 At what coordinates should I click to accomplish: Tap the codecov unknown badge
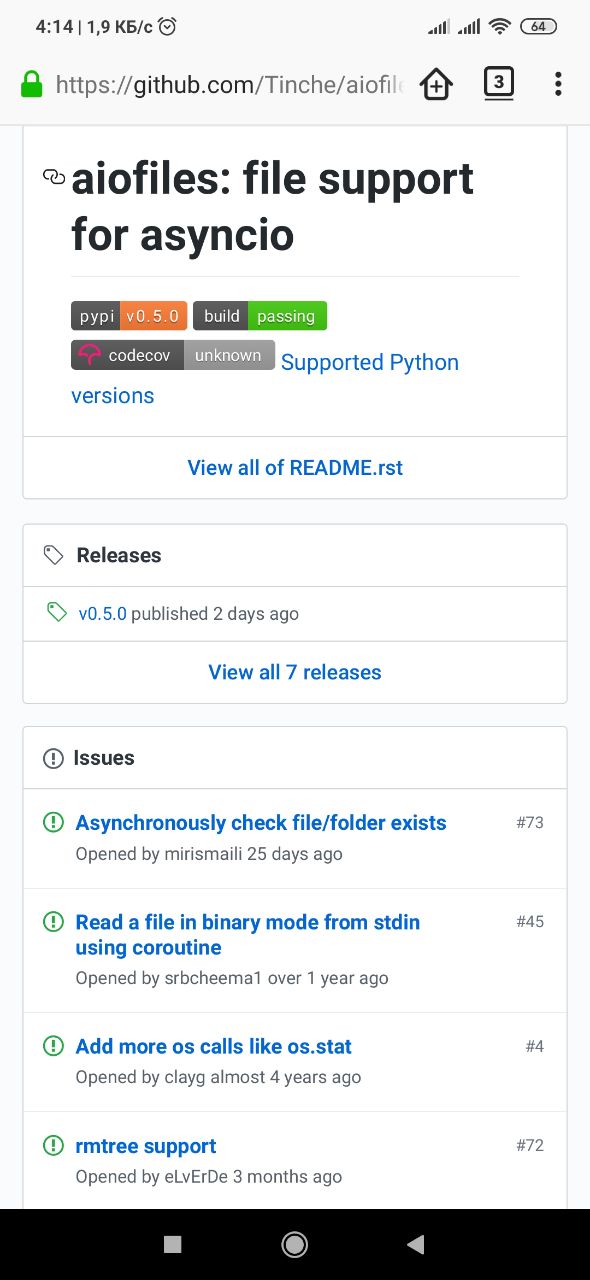[x=173, y=355]
